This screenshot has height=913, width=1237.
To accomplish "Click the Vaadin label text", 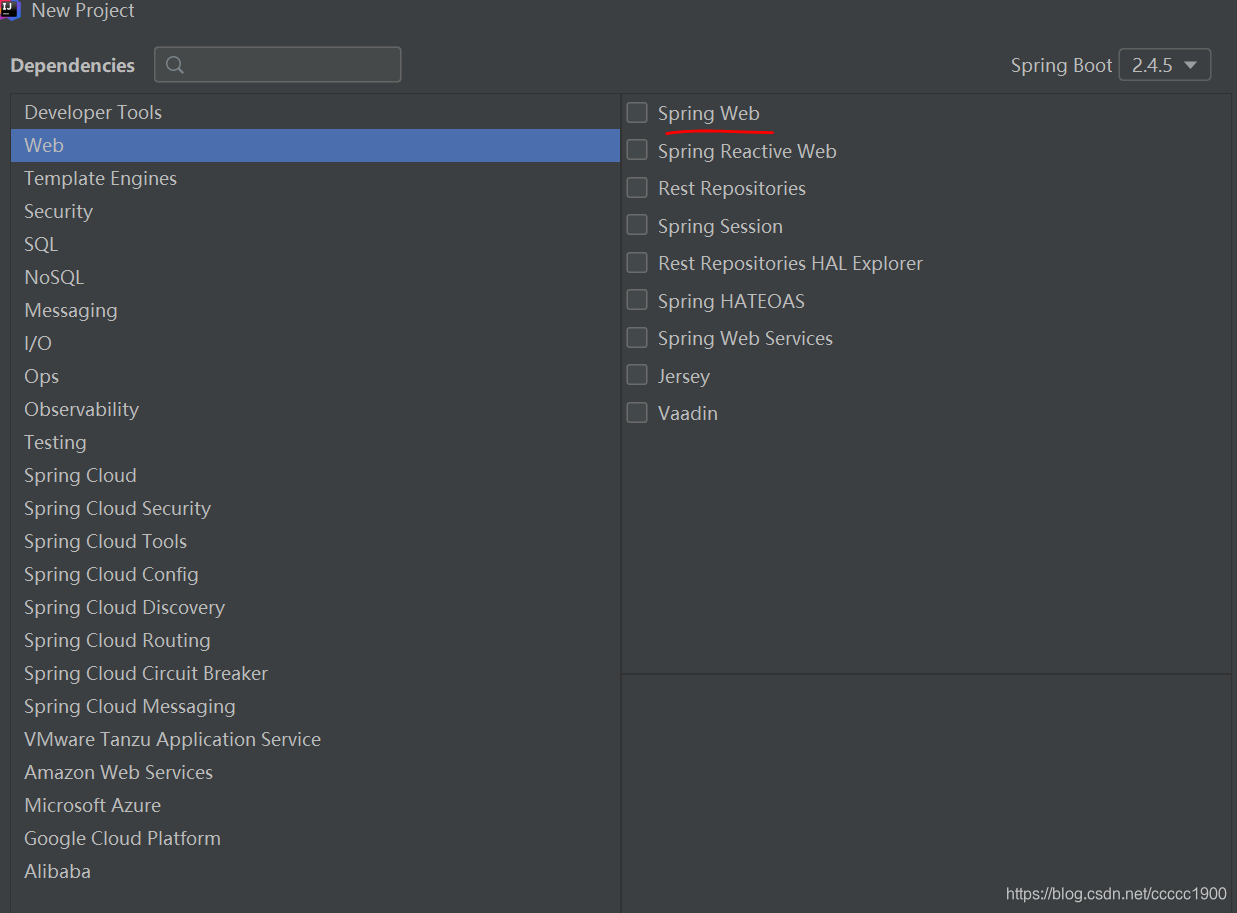I will click(687, 413).
